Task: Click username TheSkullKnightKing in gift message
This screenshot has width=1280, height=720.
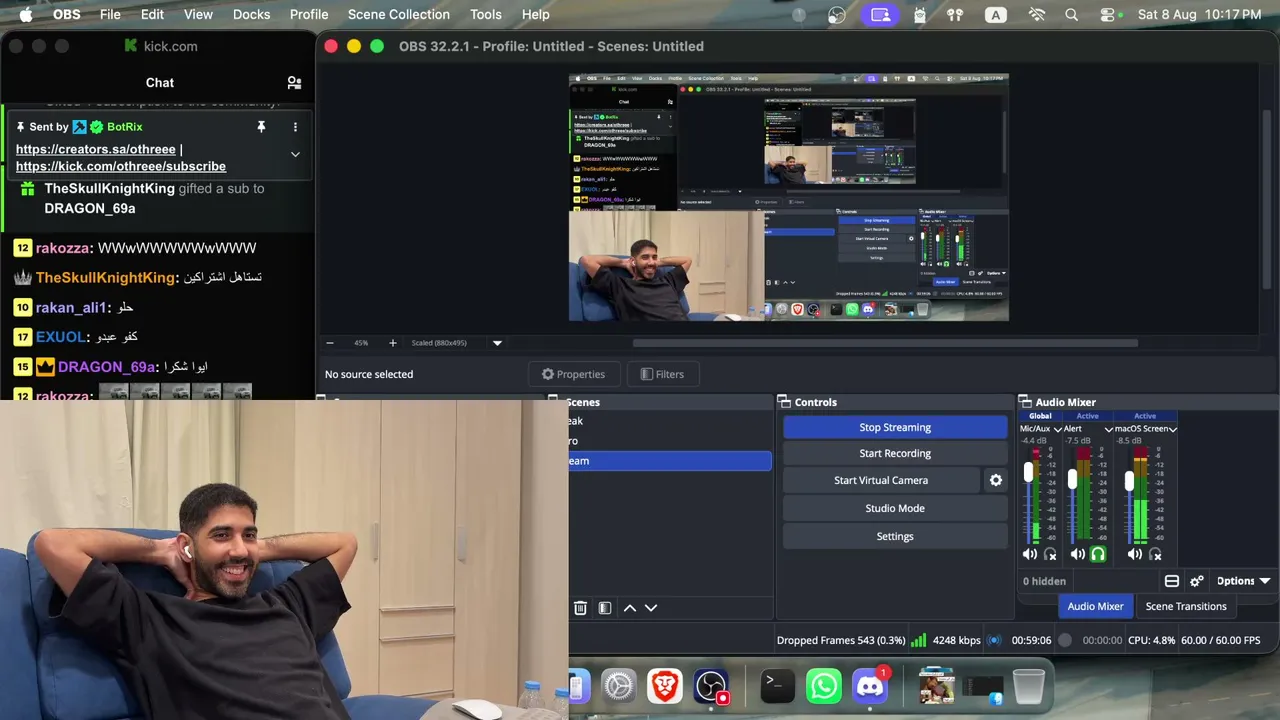Action: click(x=110, y=188)
